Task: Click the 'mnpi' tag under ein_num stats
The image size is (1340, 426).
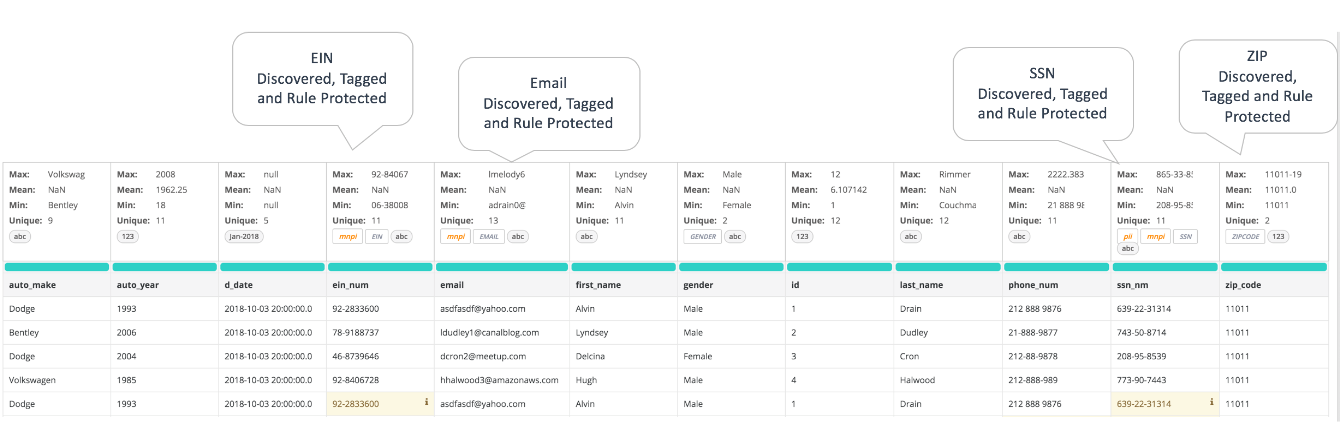Action: [x=346, y=237]
